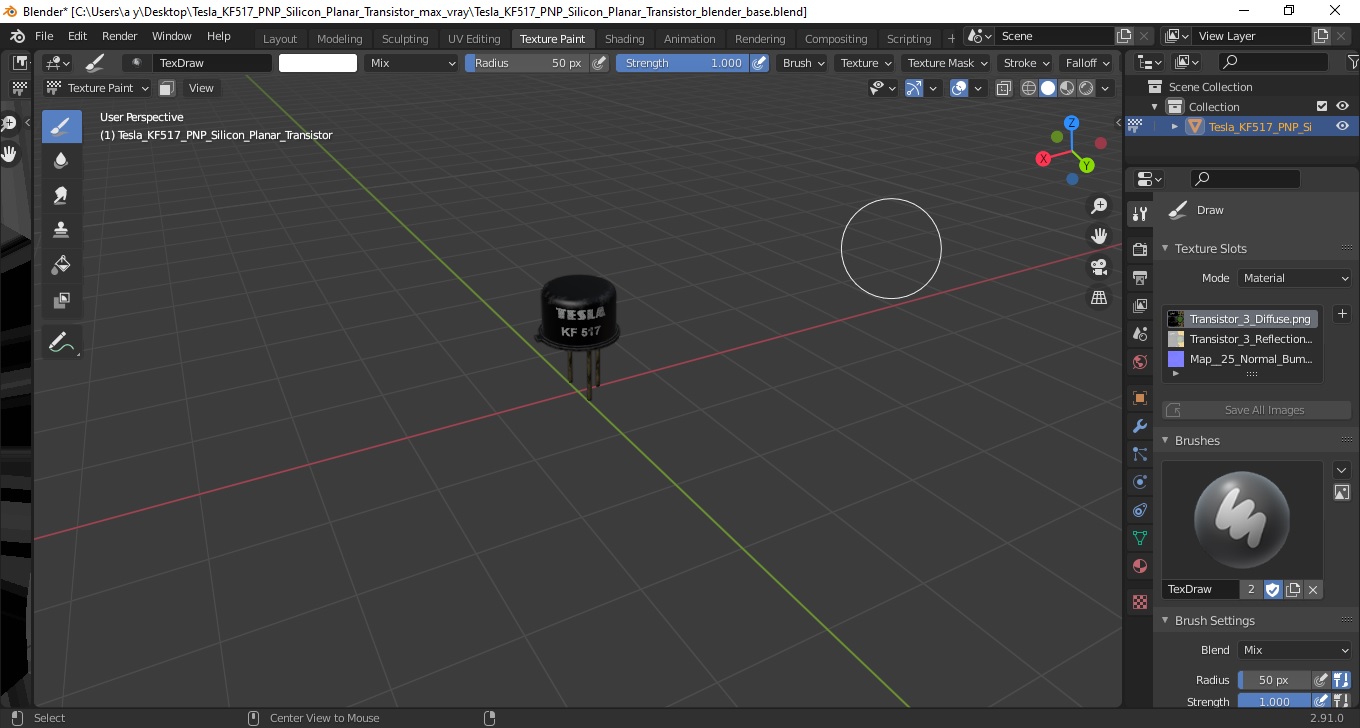Open the Modifiers wrench tab
Viewport: 1360px width, 728px height.
pyautogui.click(x=1139, y=426)
